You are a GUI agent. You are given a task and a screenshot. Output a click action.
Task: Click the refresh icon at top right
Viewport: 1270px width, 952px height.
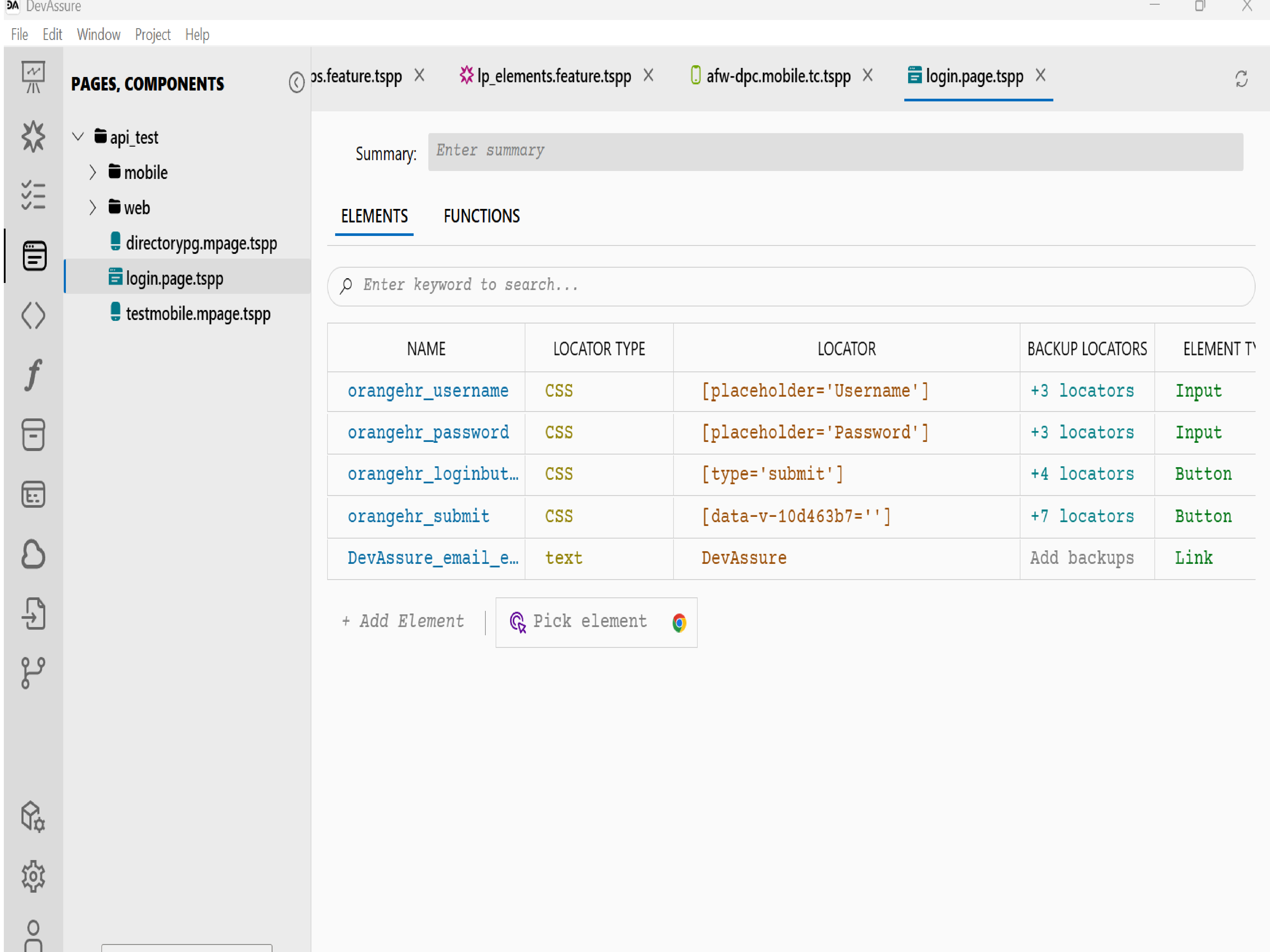tap(1241, 79)
